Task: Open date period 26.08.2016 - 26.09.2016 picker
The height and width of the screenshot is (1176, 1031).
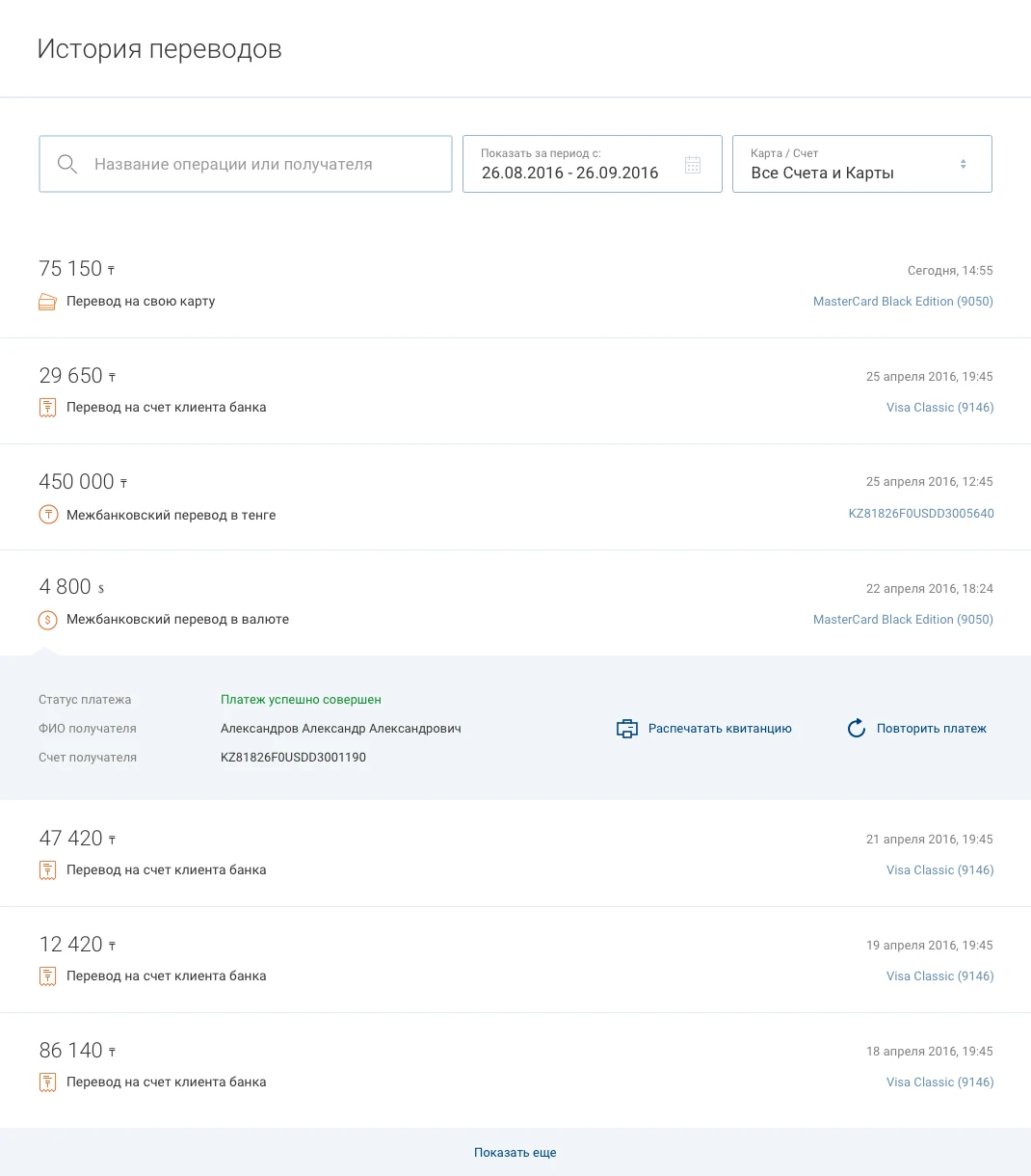Action: pyautogui.click(x=570, y=173)
